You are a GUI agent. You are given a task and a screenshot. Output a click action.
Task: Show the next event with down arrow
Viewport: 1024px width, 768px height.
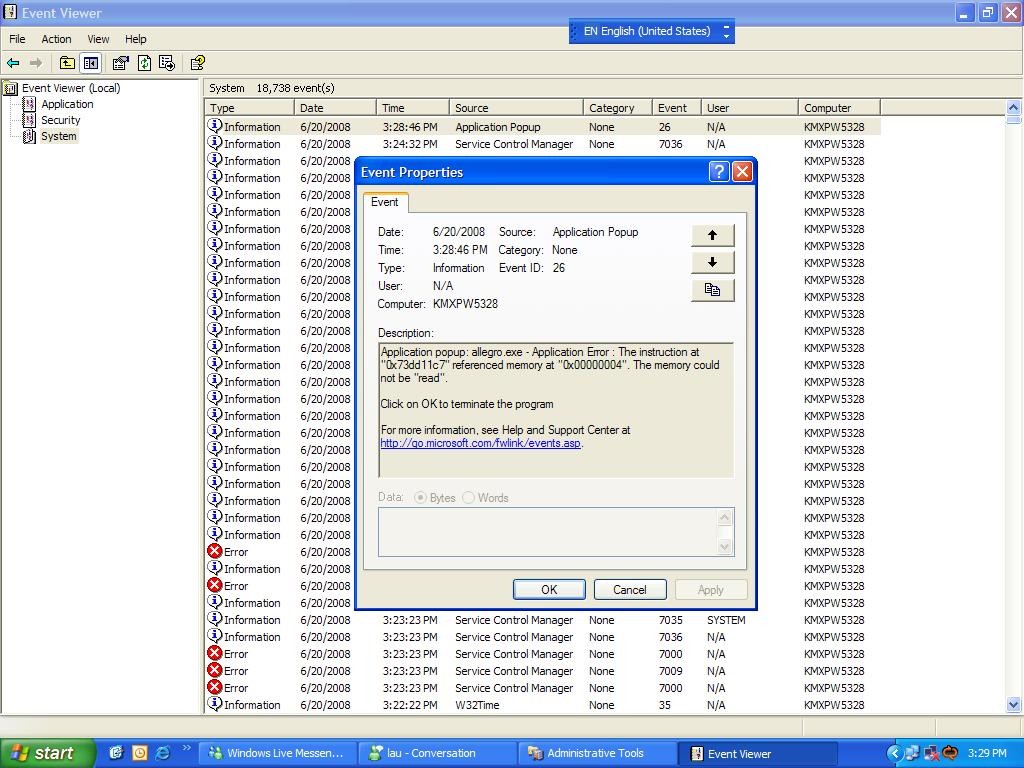point(712,262)
